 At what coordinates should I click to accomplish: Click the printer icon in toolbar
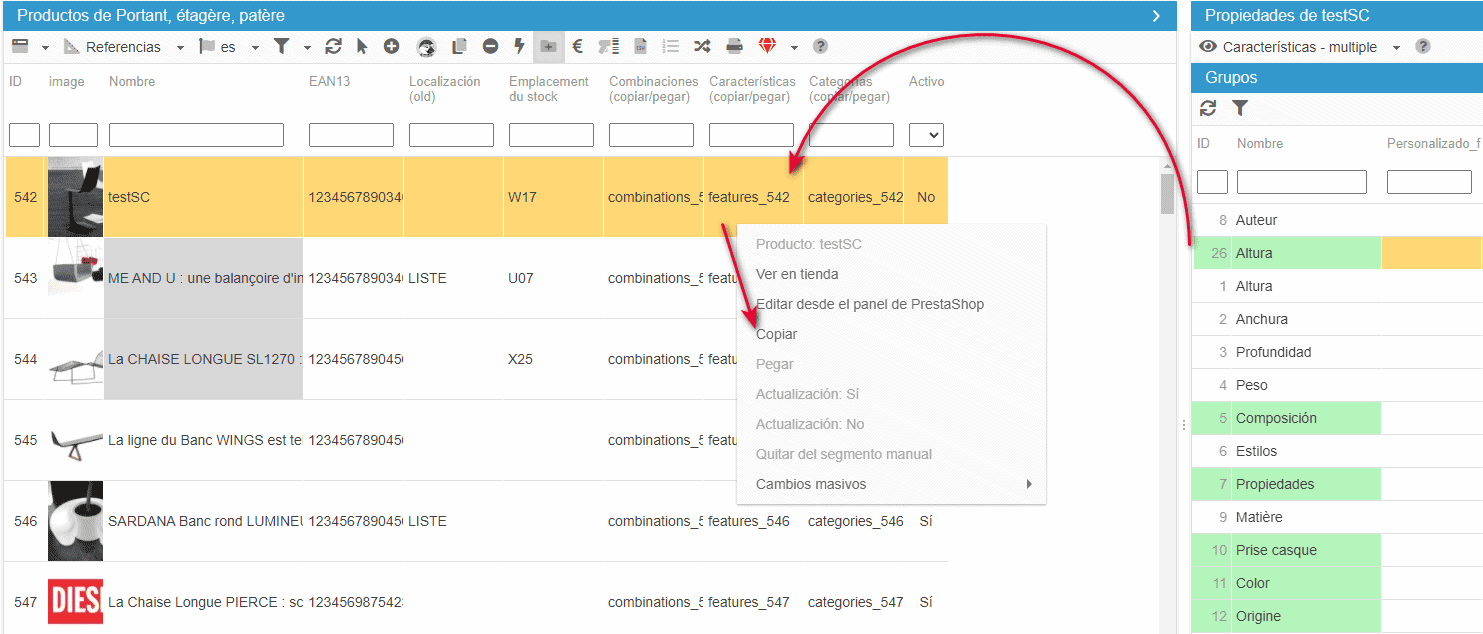(734, 46)
